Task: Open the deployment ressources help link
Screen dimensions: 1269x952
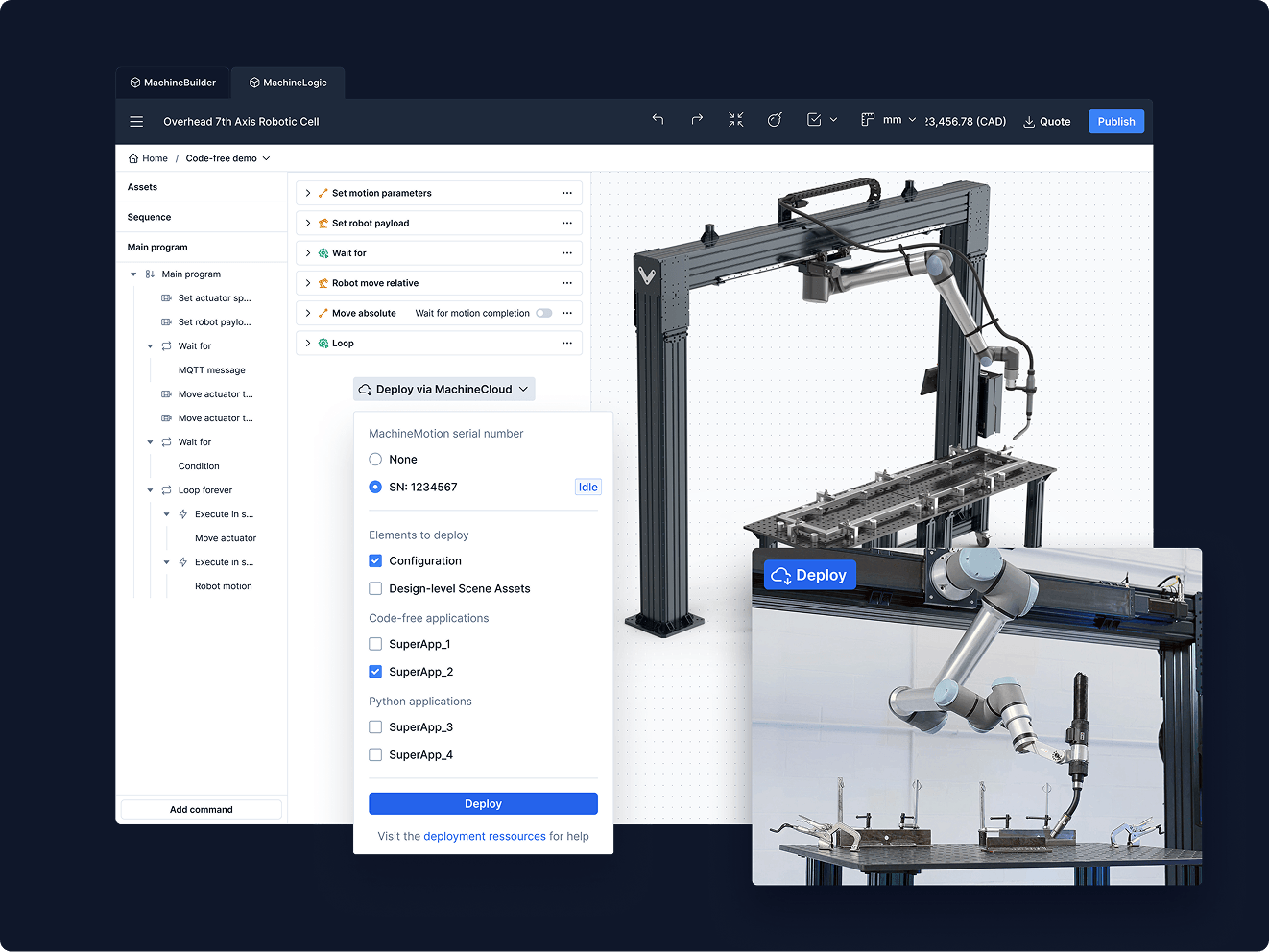Action: click(485, 837)
